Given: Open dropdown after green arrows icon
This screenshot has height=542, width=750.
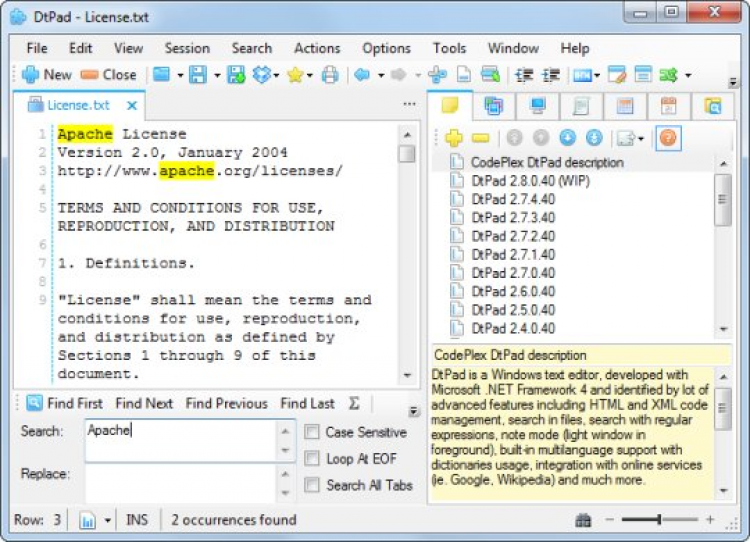Looking at the screenshot, I should 688,75.
